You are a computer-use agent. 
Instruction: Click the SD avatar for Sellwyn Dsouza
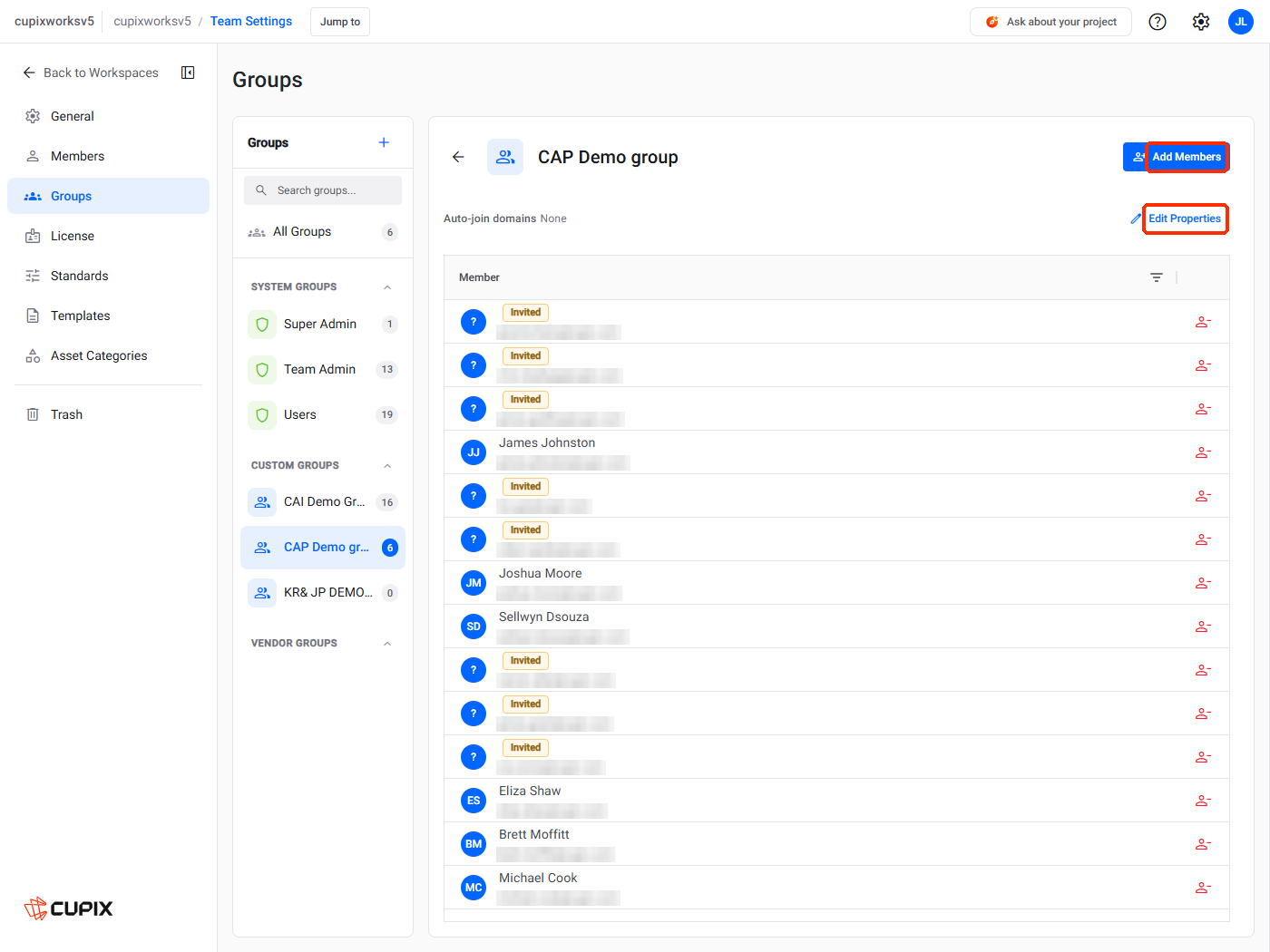[x=474, y=627]
